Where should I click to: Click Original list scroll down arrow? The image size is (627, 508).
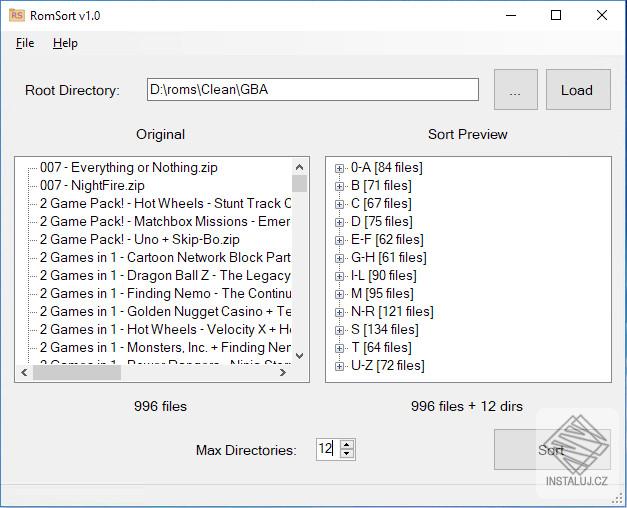[x=300, y=356]
